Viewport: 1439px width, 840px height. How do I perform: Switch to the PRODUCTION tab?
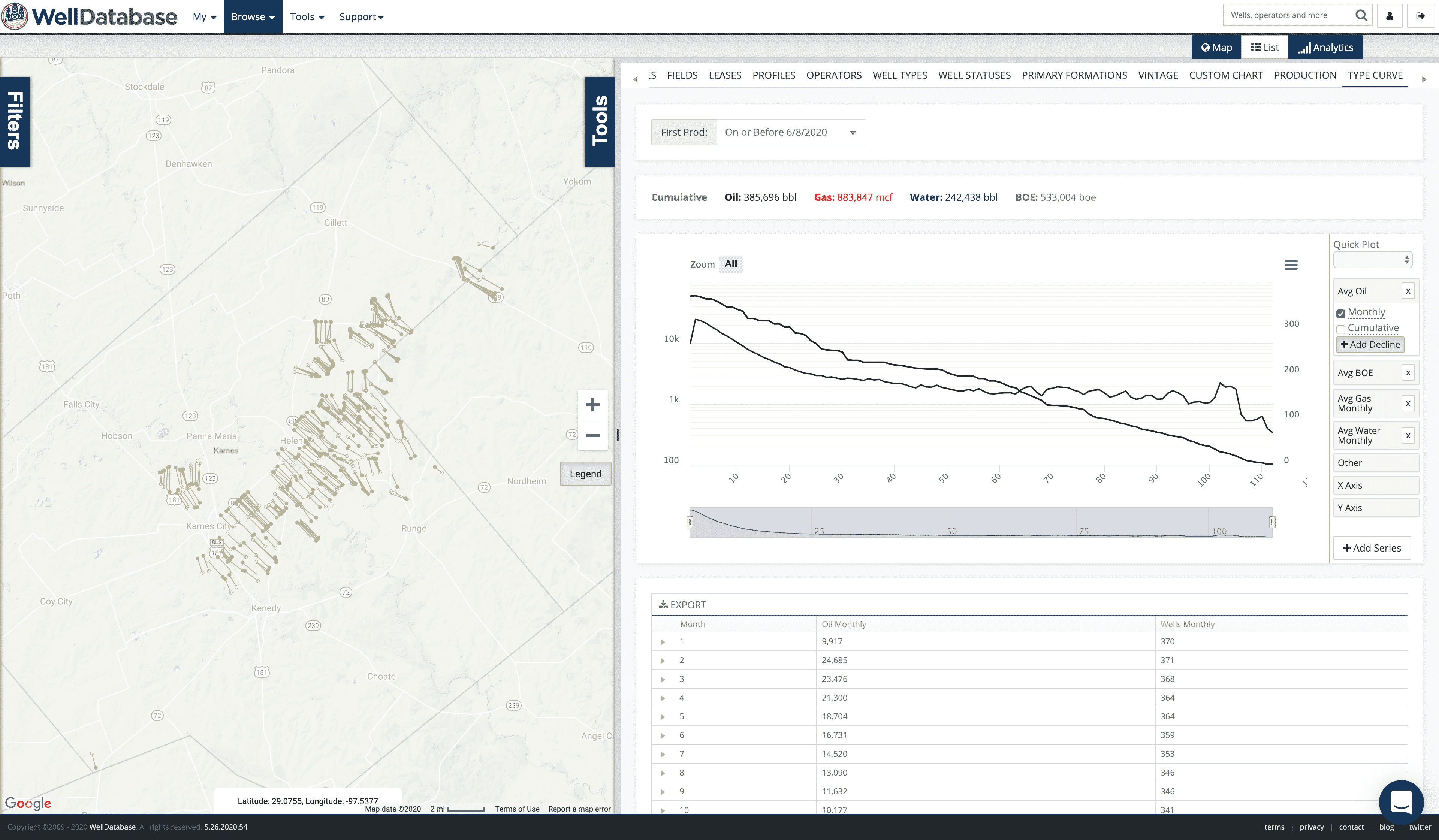[1305, 75]
